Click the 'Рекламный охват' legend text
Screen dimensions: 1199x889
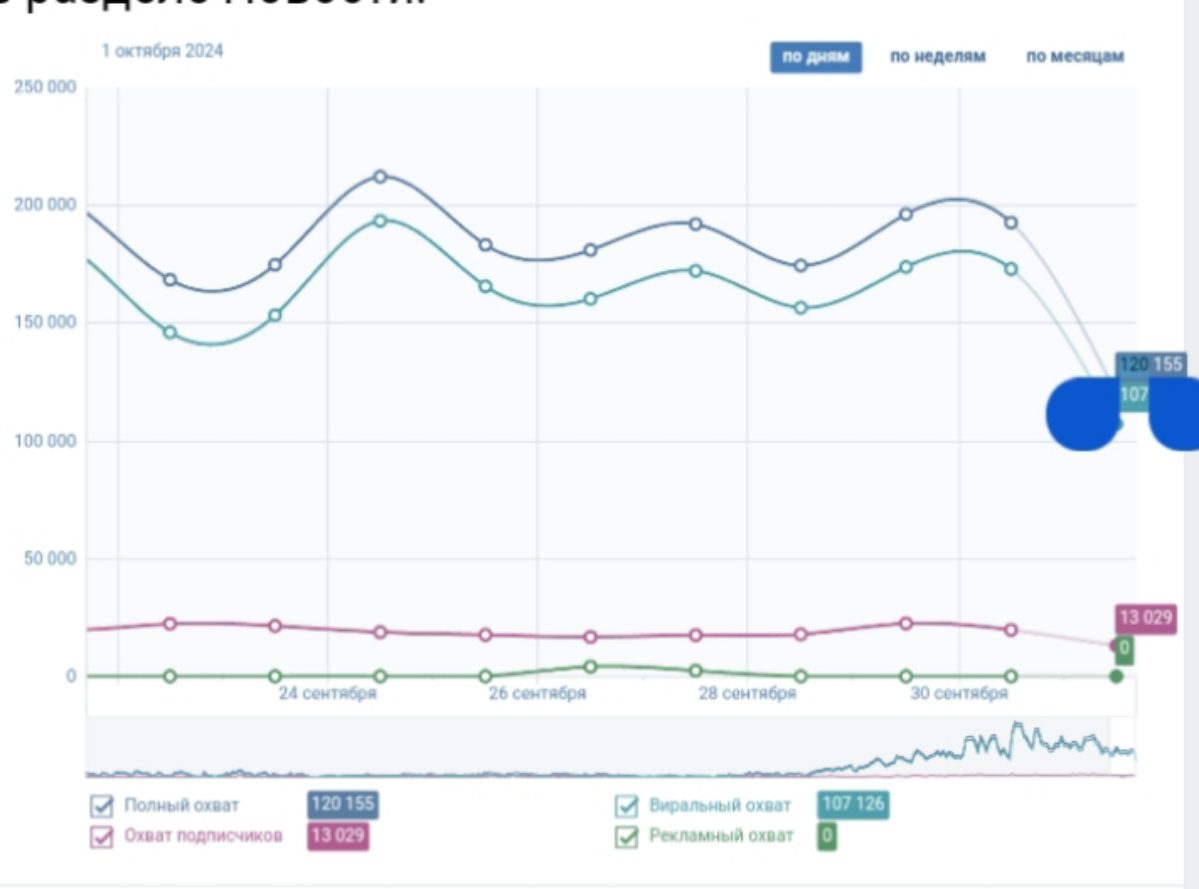point(721,836)
